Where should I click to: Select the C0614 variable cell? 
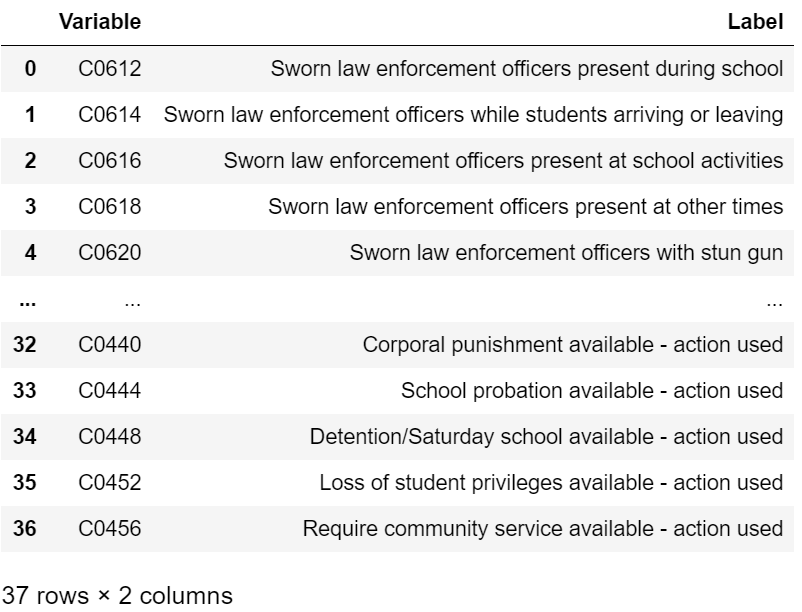(x=110, y=114)
